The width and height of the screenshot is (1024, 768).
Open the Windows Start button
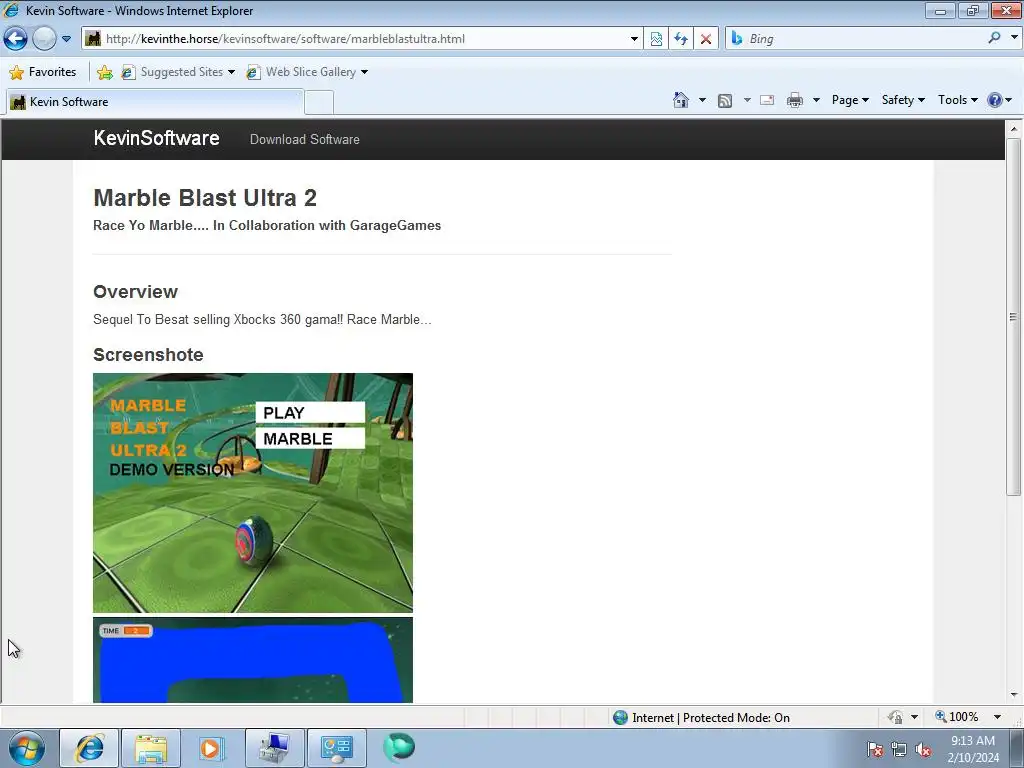[26, 748]
